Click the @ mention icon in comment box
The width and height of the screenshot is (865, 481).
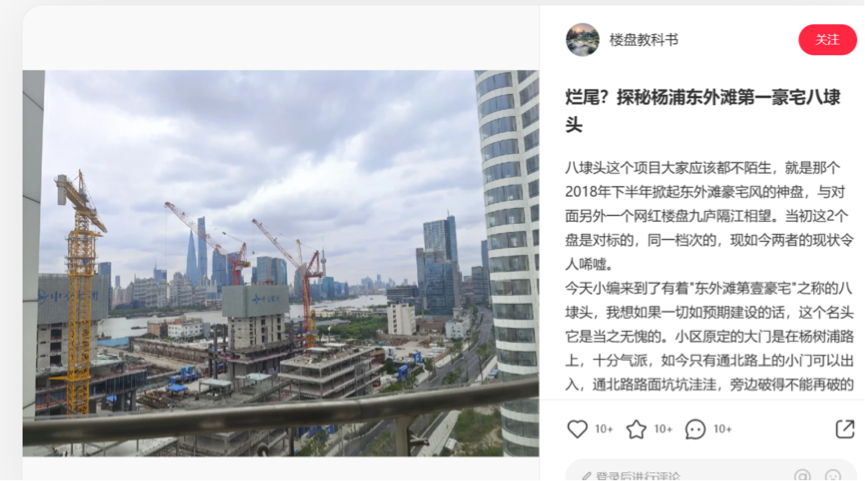click(x=802, y=475)
